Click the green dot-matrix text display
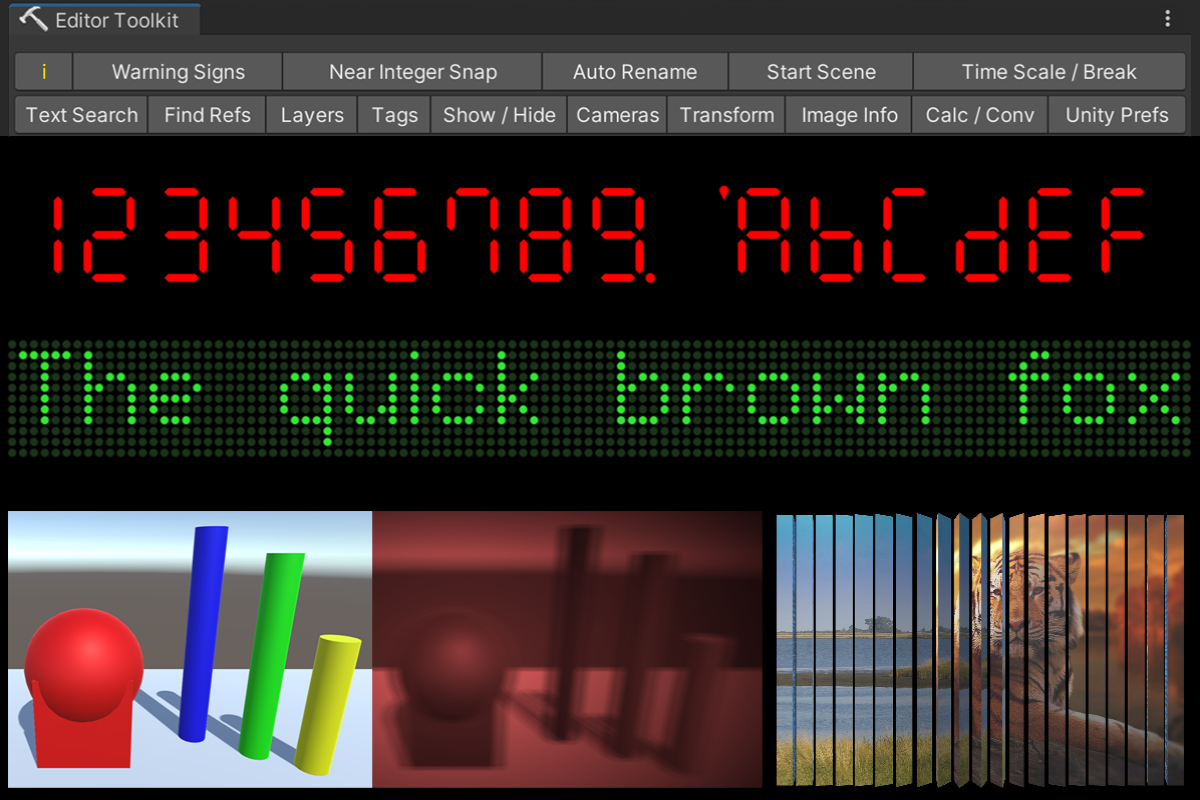Screen dimensions: 1200x800 (600, 399)
